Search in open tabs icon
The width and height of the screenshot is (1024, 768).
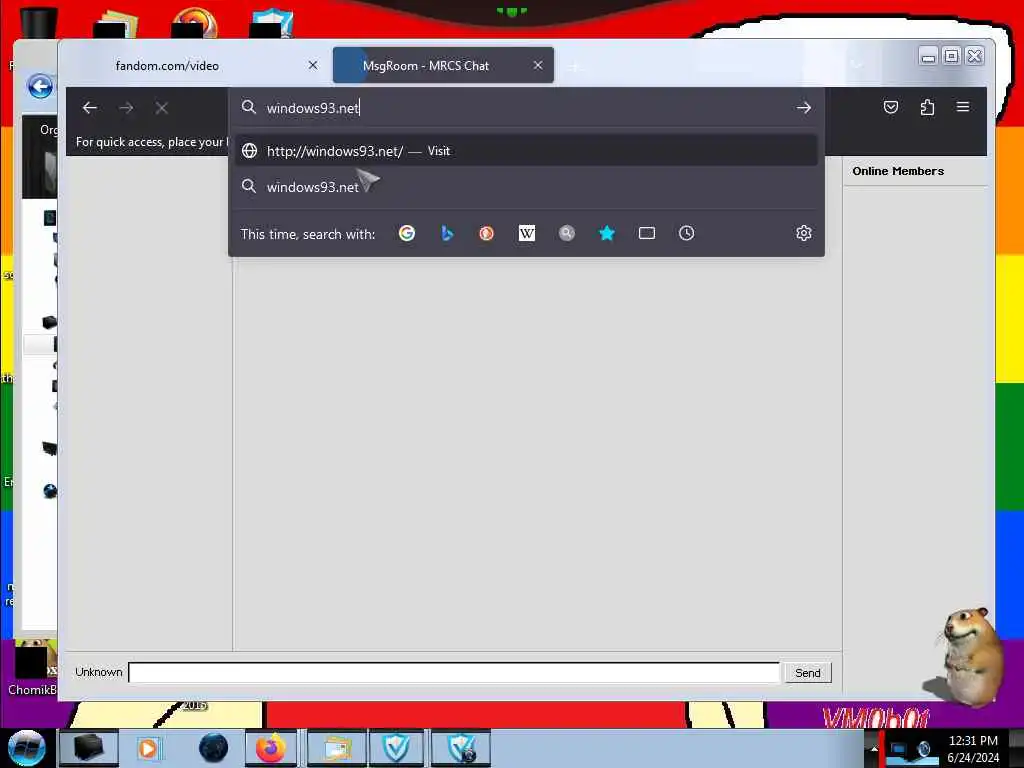click(647, 233)
